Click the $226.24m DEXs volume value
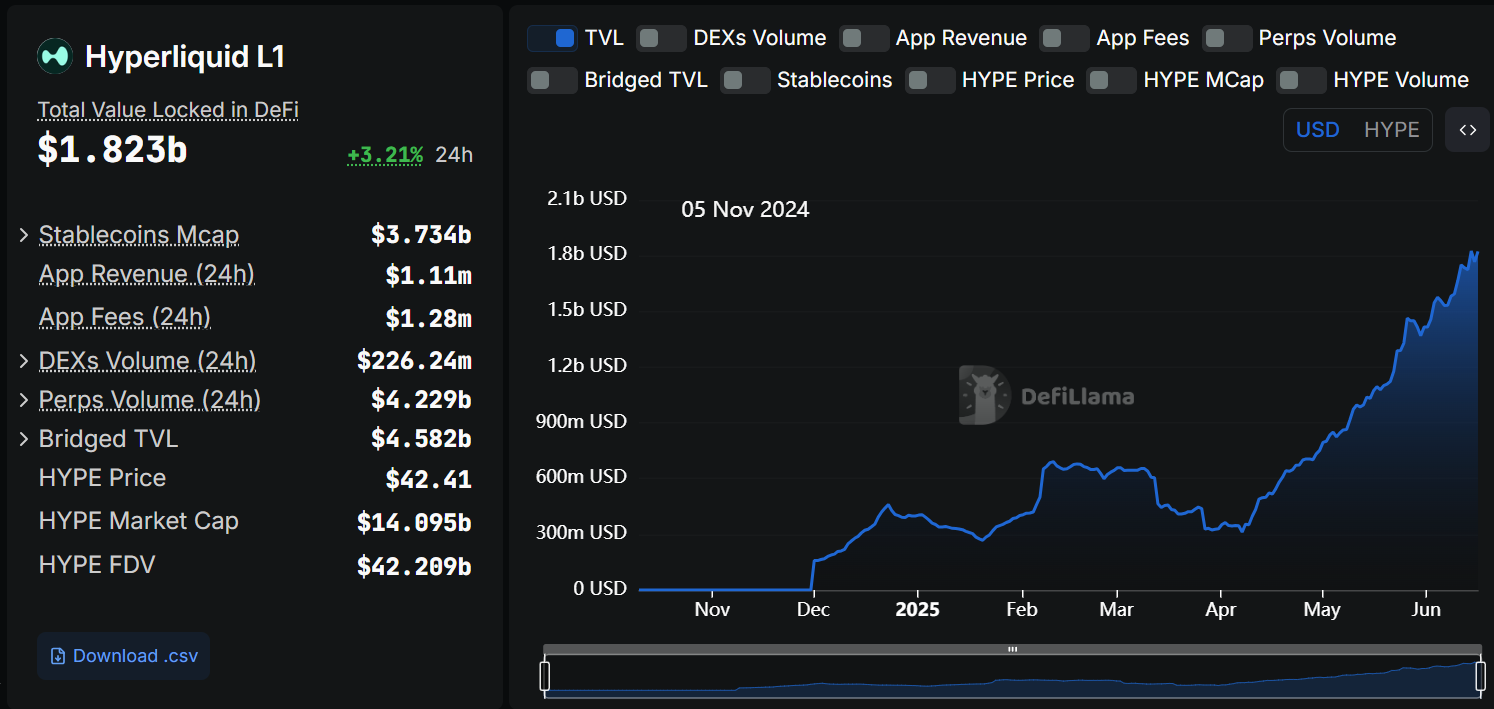The height and width of the screenshot is (709, 1494). coord(414,360)
